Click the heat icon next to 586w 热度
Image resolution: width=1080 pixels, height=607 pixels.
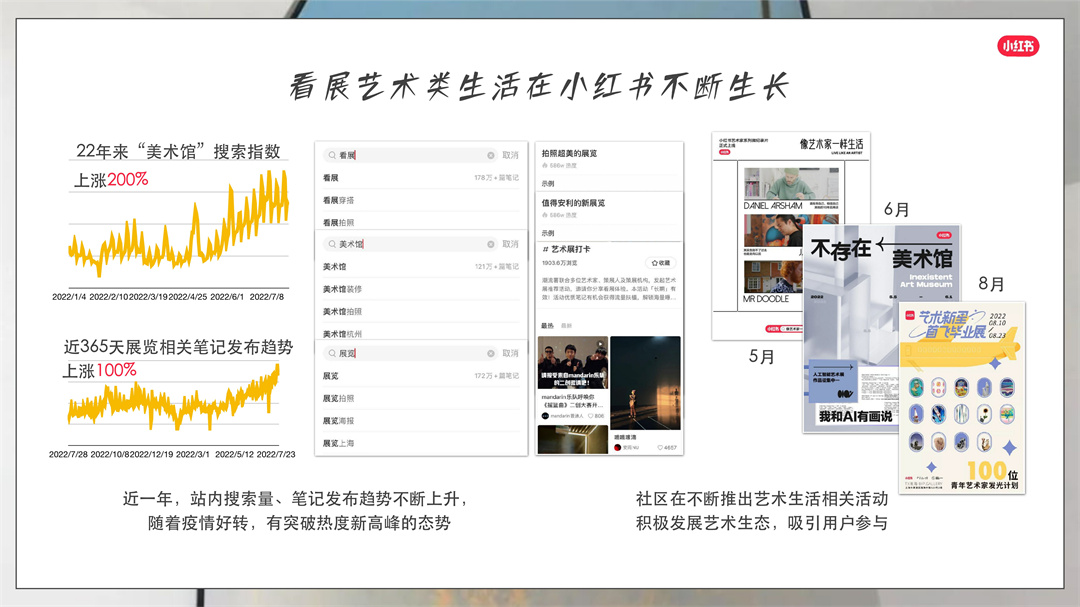point(545,164)
